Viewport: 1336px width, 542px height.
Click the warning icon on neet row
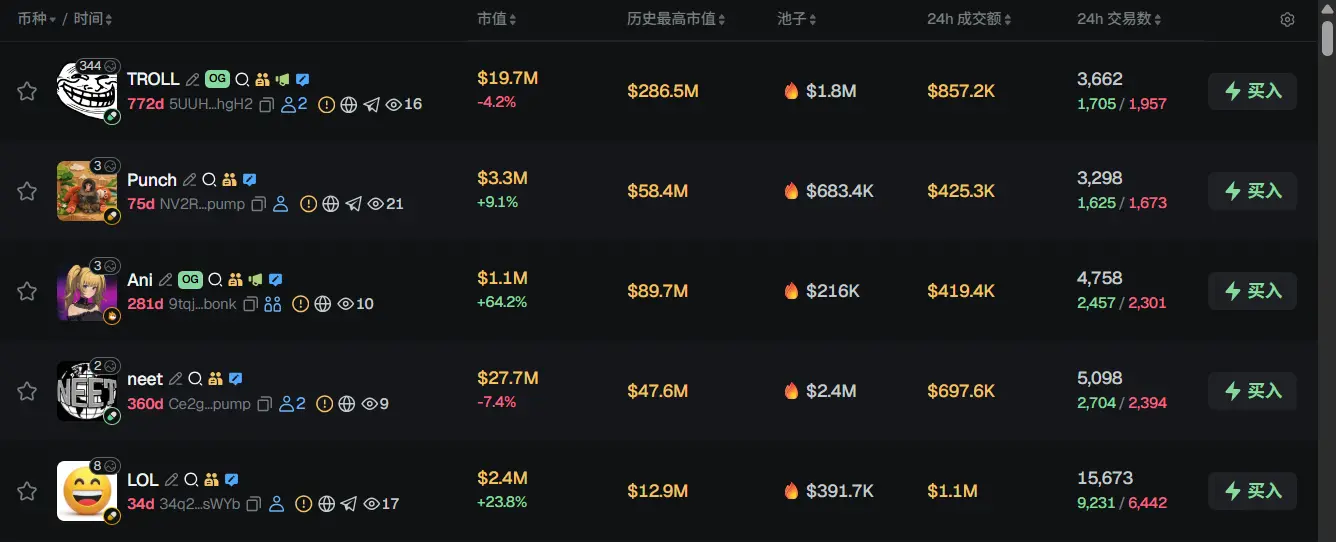(x=325, y=404)
